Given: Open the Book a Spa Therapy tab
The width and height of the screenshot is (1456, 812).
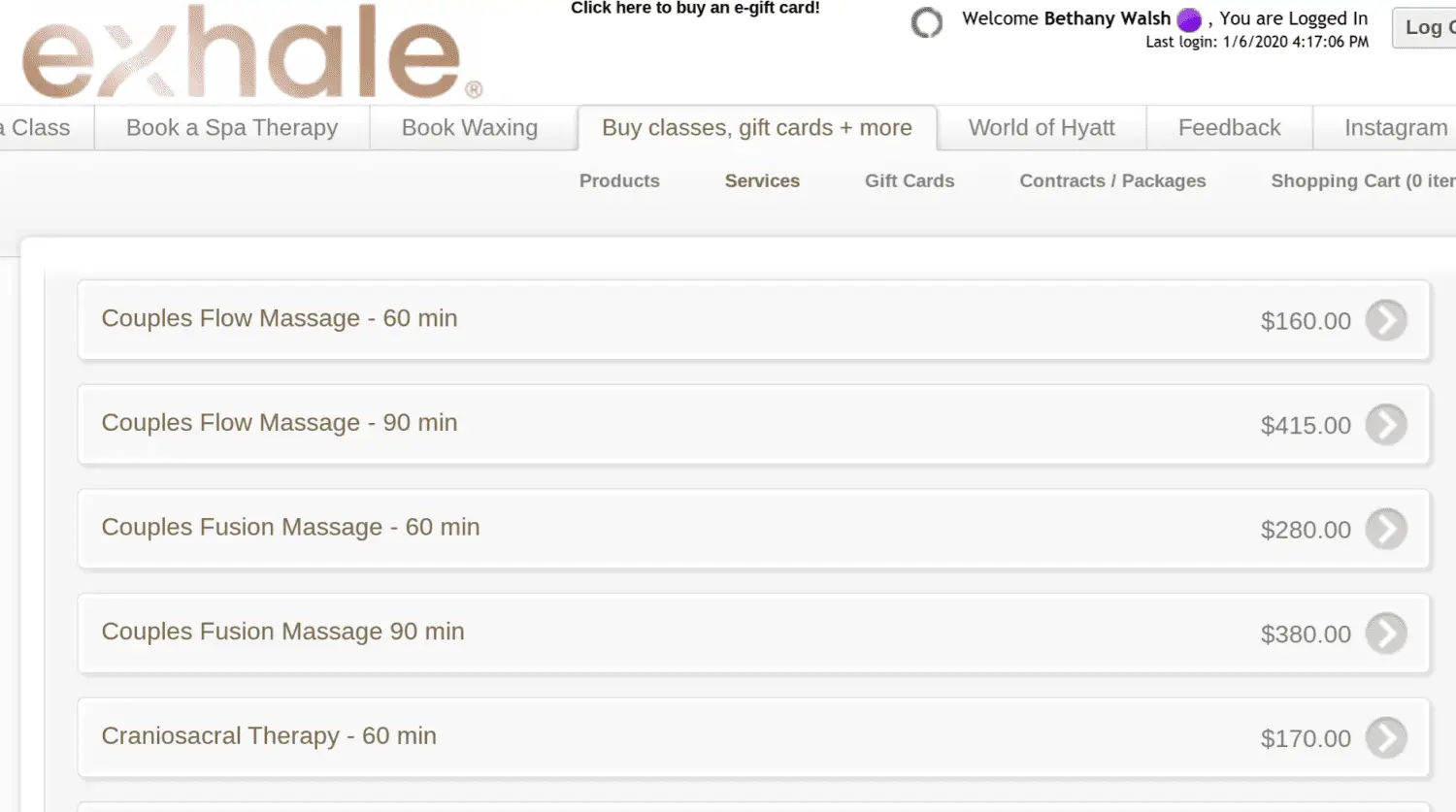Looking at the screenshot, I should [232, 128].
